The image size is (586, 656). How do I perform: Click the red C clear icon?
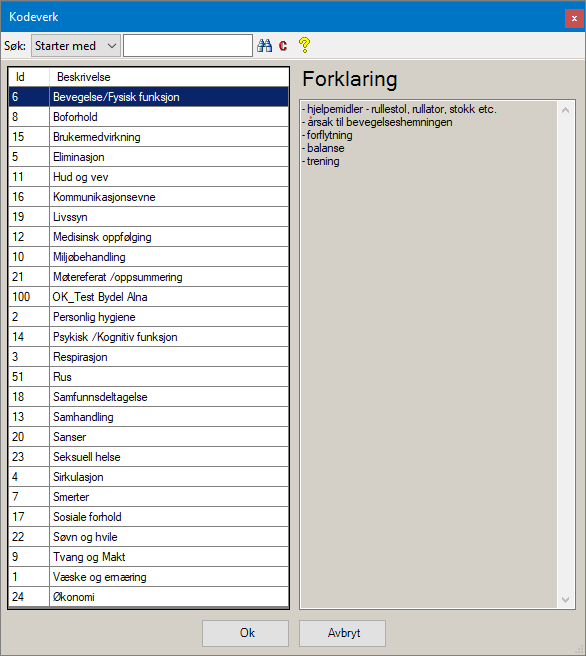pos(283,46)
